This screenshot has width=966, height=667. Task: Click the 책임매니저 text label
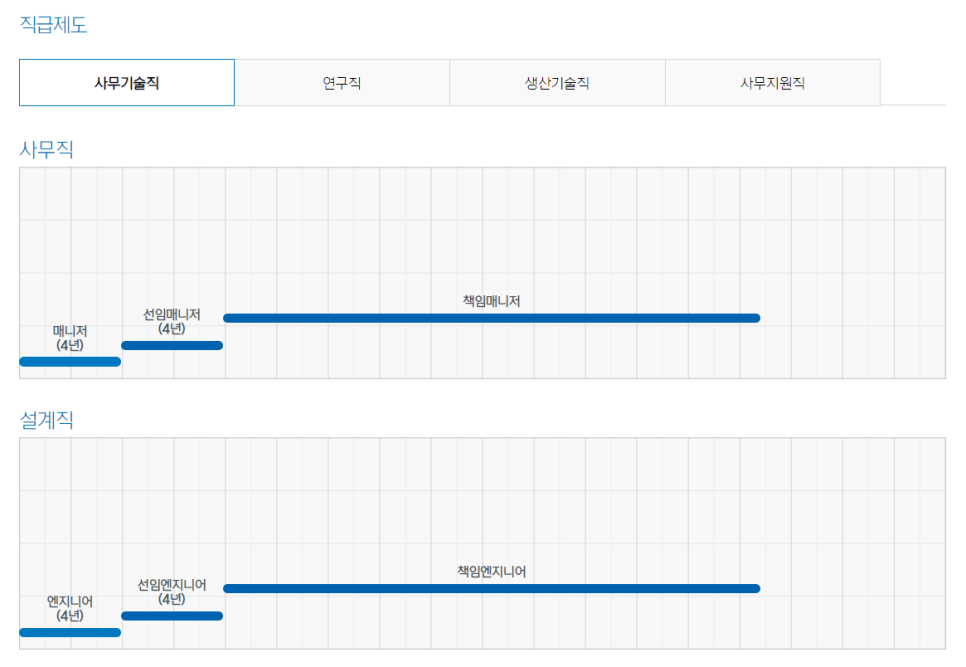click(x=491, y=301)
